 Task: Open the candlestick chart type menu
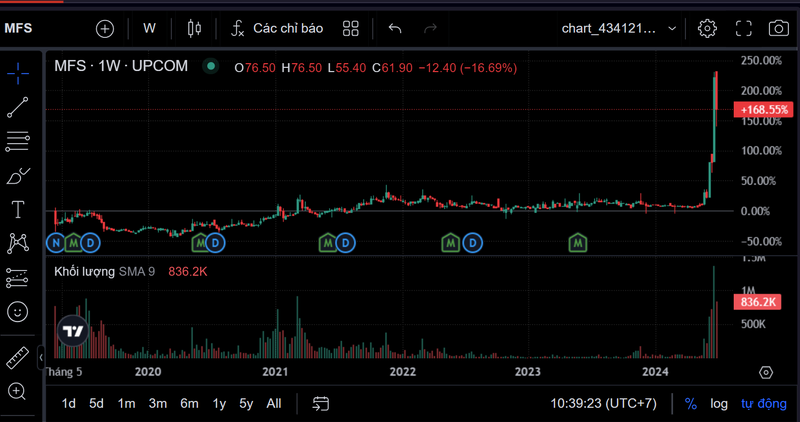(194, 28)
